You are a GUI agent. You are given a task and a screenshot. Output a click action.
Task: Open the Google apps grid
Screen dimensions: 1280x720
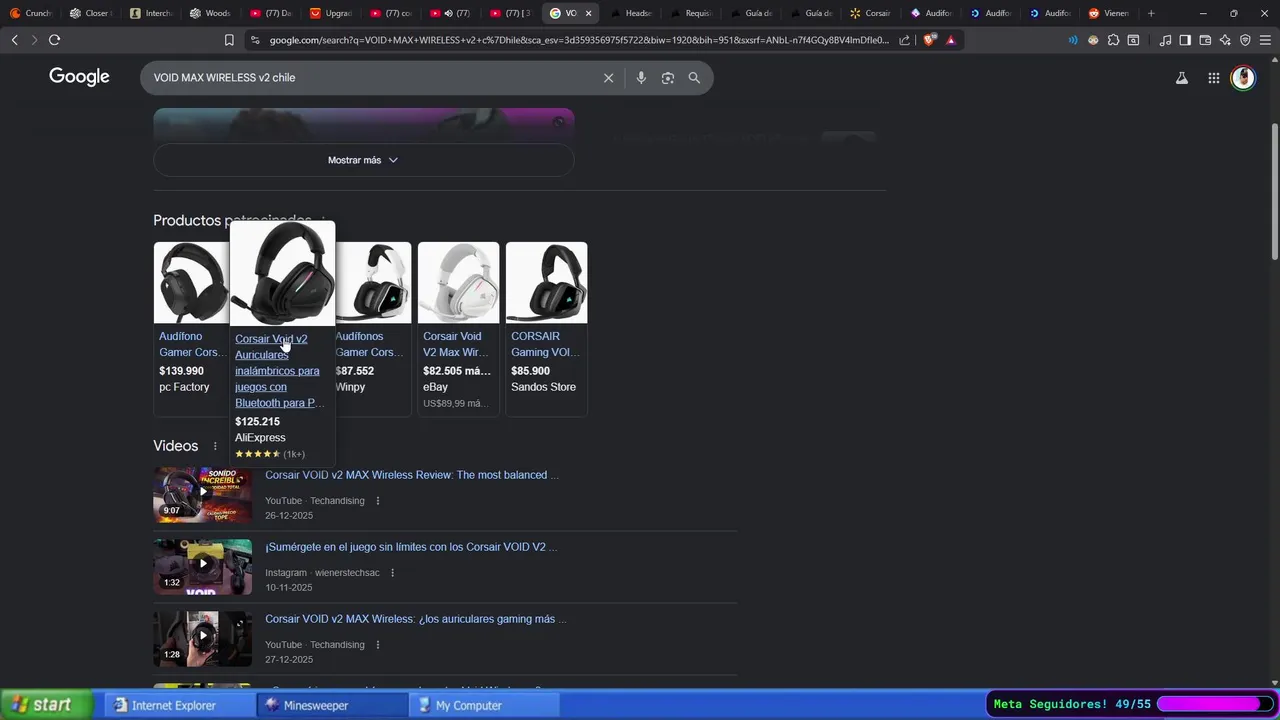coord(1213,78)
